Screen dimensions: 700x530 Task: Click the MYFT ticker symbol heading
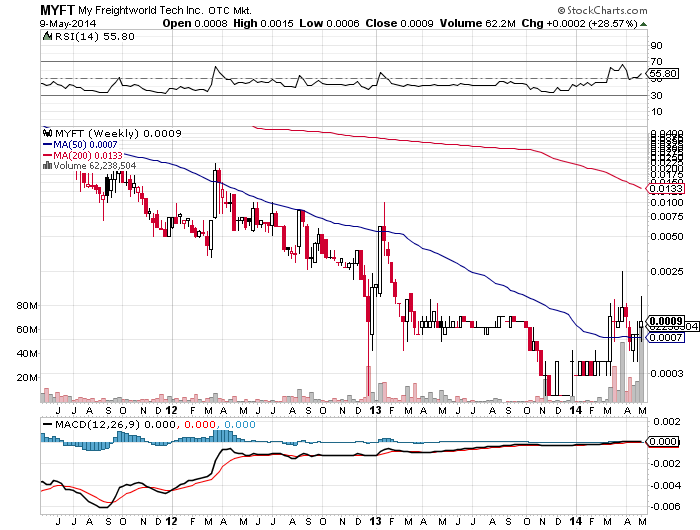(x=58, y=10)
